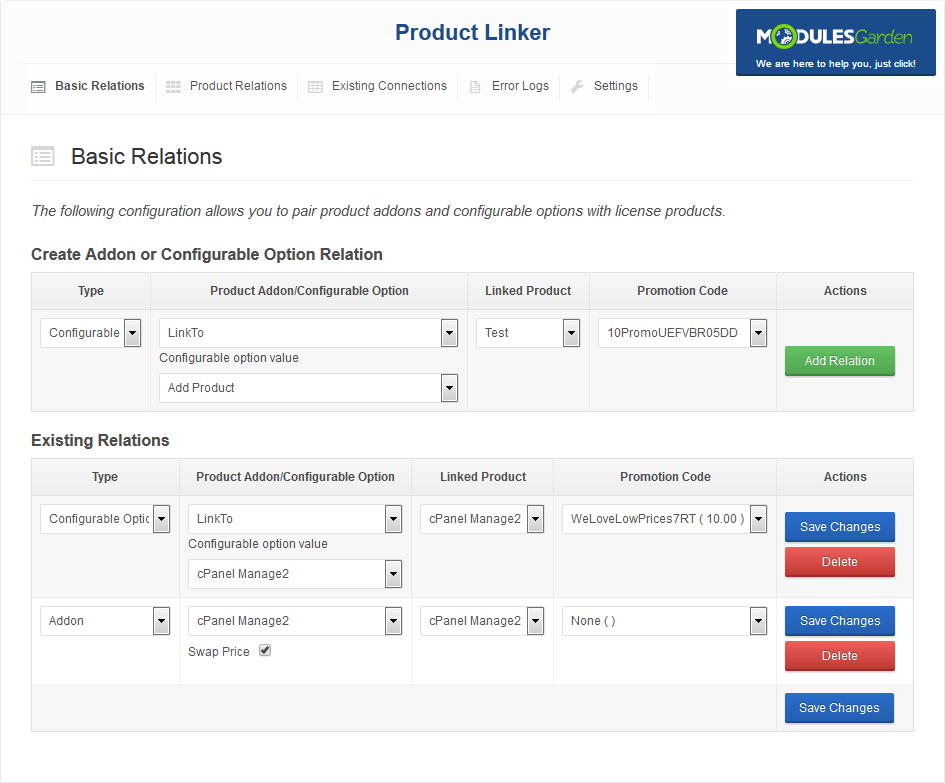Open linked product dropdown in the LinkTo row
The height and width of the screenshot is (783, 945).
coord(482,519)
